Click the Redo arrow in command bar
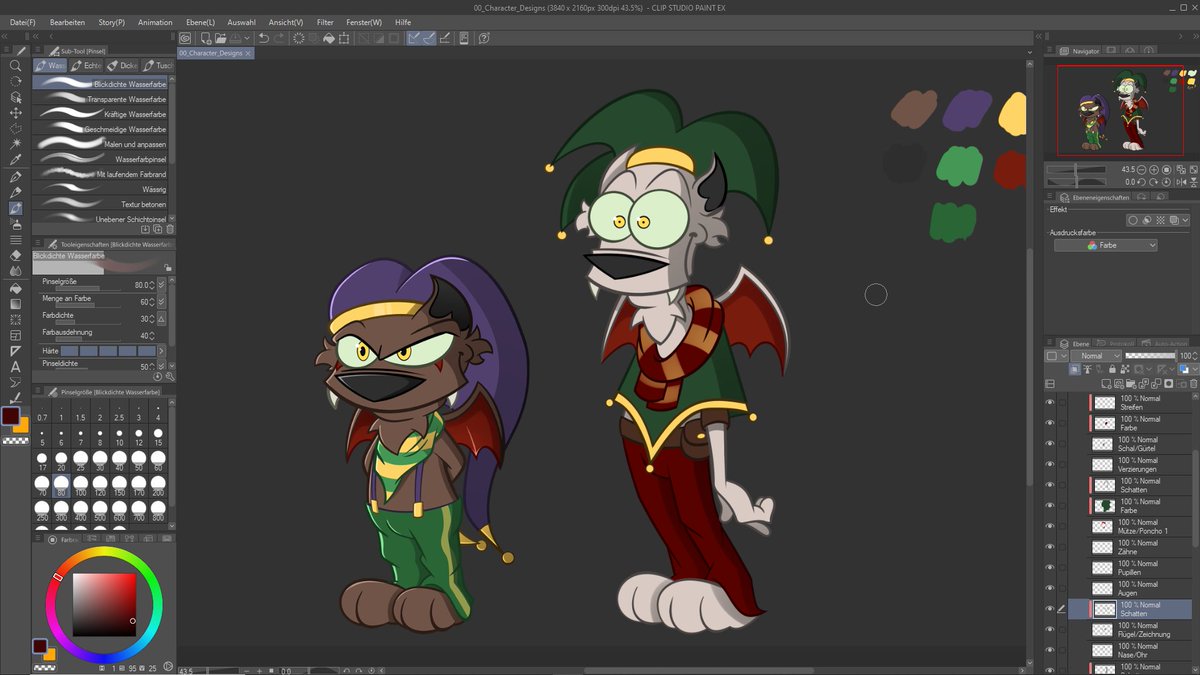1200x675 pixels. pyautogui.click(x=279, y=38)
